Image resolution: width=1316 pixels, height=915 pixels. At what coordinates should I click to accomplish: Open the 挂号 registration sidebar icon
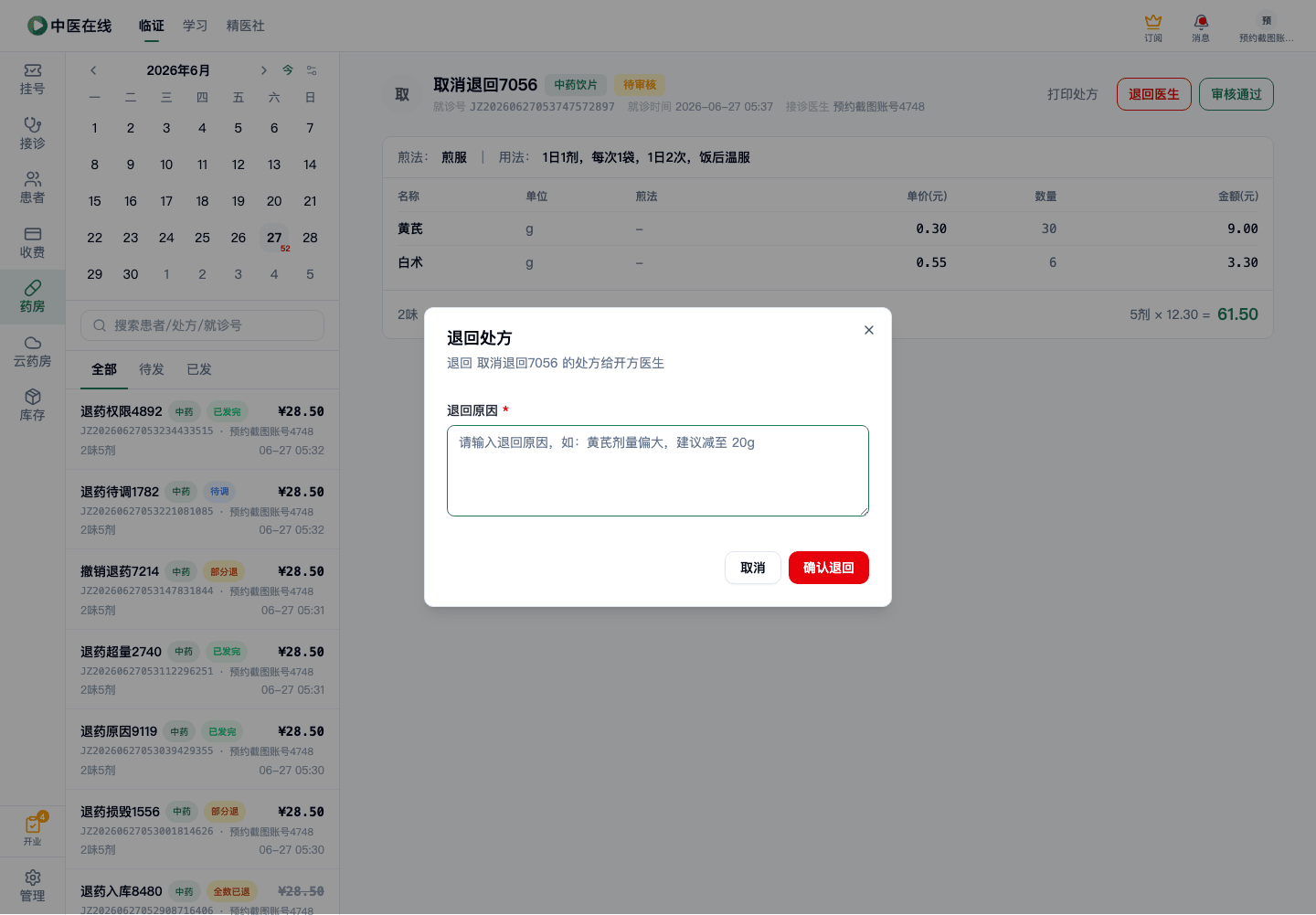point(32,80)
